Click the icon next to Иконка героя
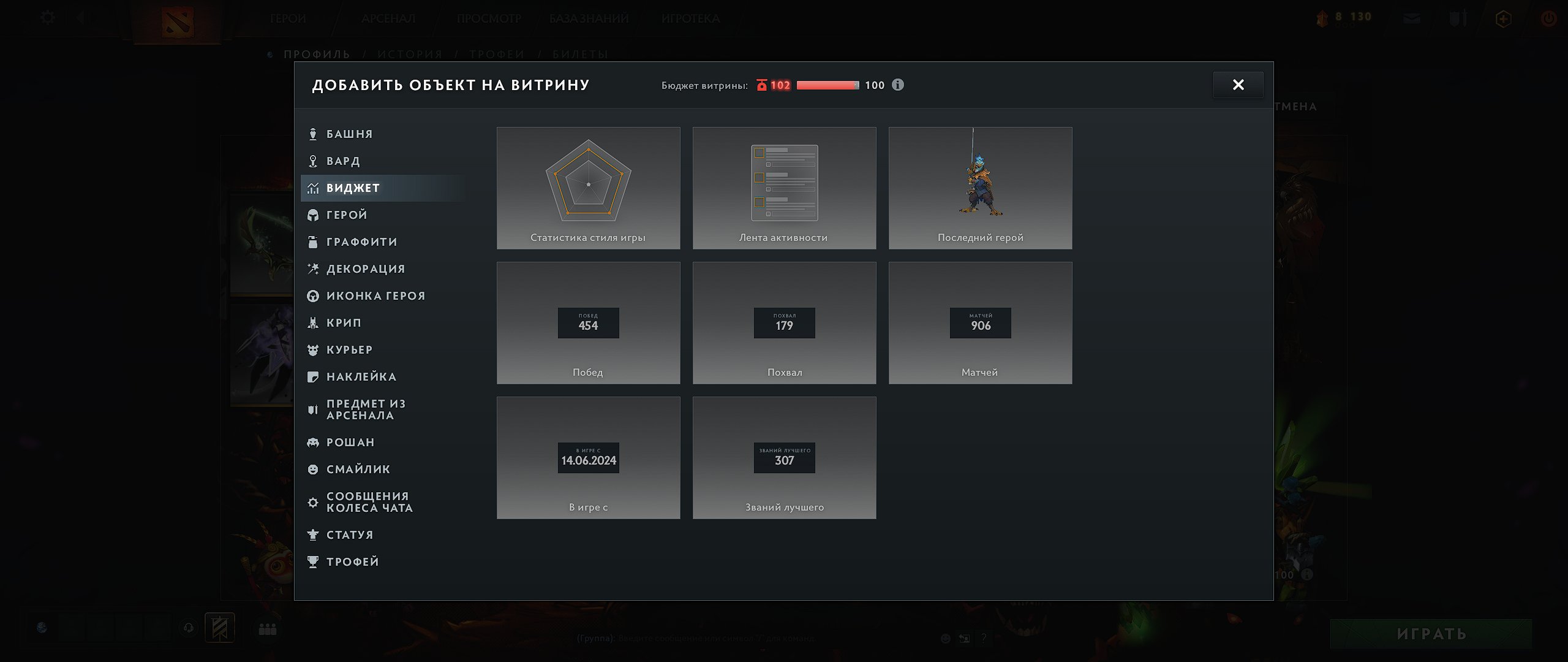Viewport: 1568px width, 662px height. (x=313, y=295)
